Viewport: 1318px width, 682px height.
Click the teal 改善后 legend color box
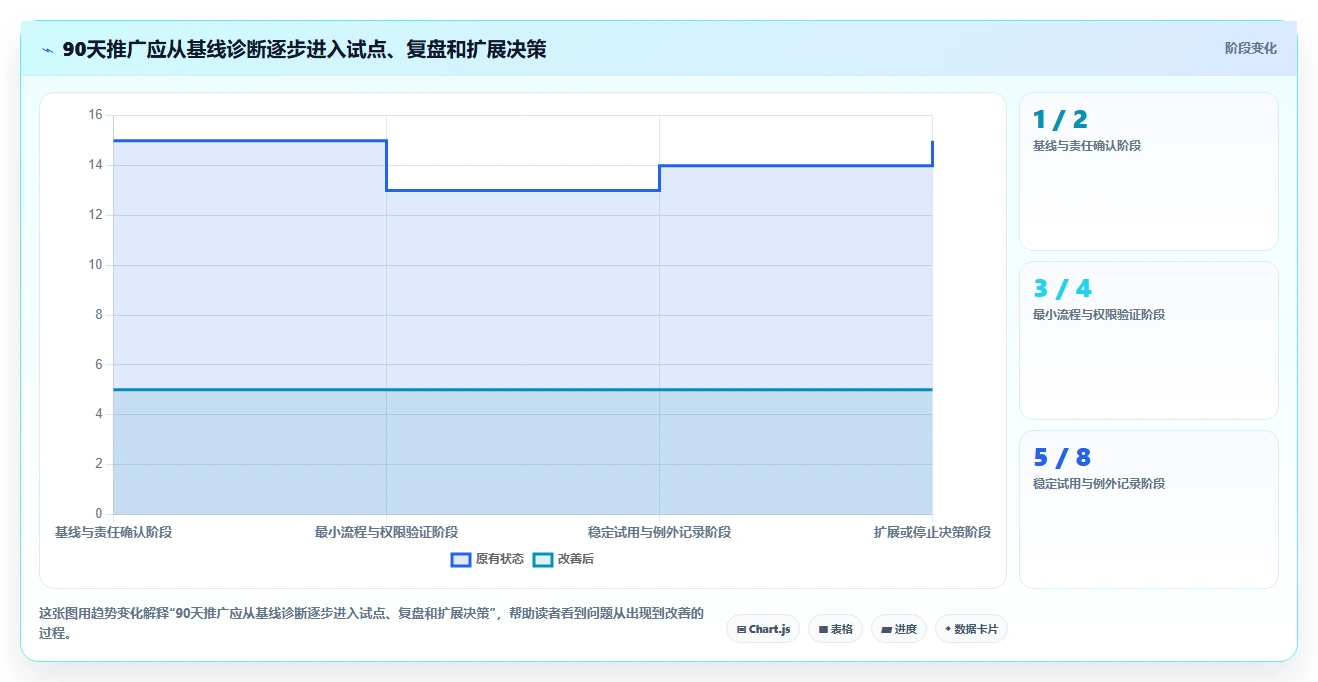click(x=542, y=560)
